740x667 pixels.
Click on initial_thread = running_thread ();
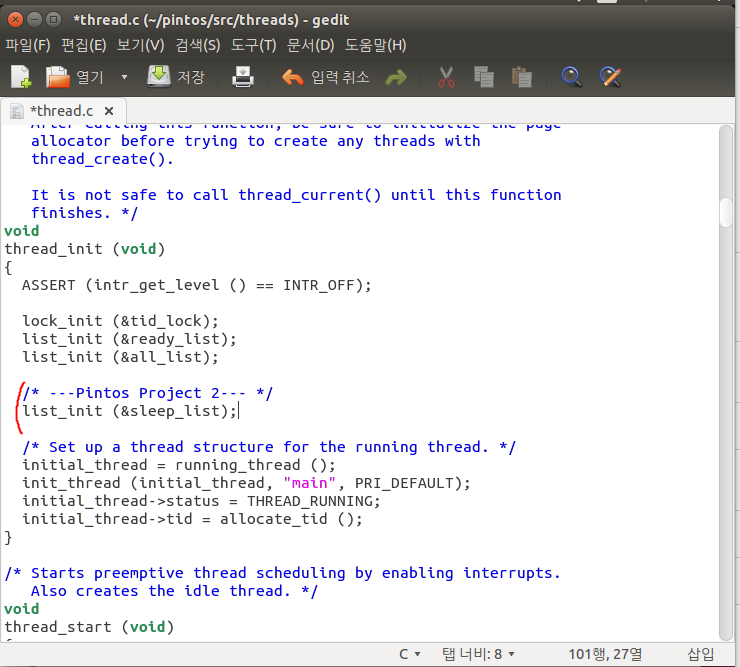coord(179,465)
